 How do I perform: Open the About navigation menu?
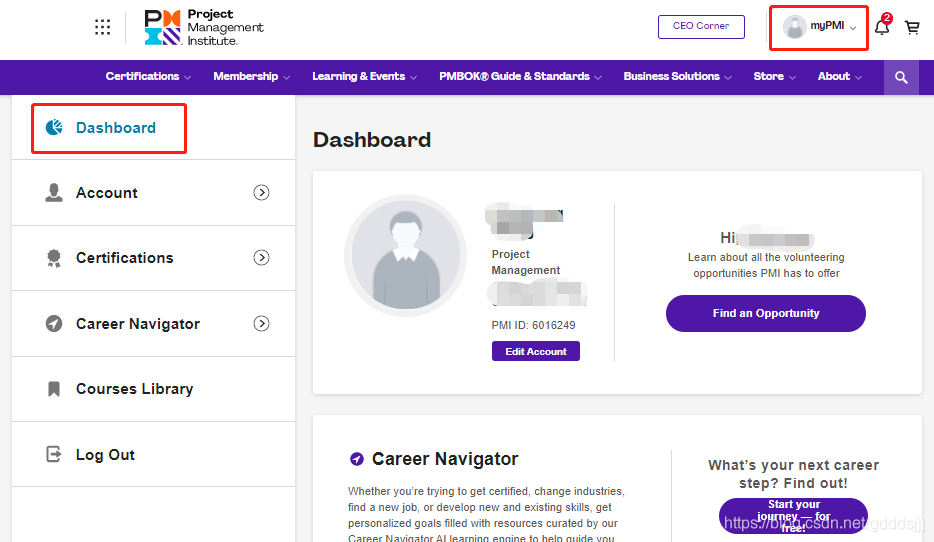pyautogui.click(x=839, y=76)
